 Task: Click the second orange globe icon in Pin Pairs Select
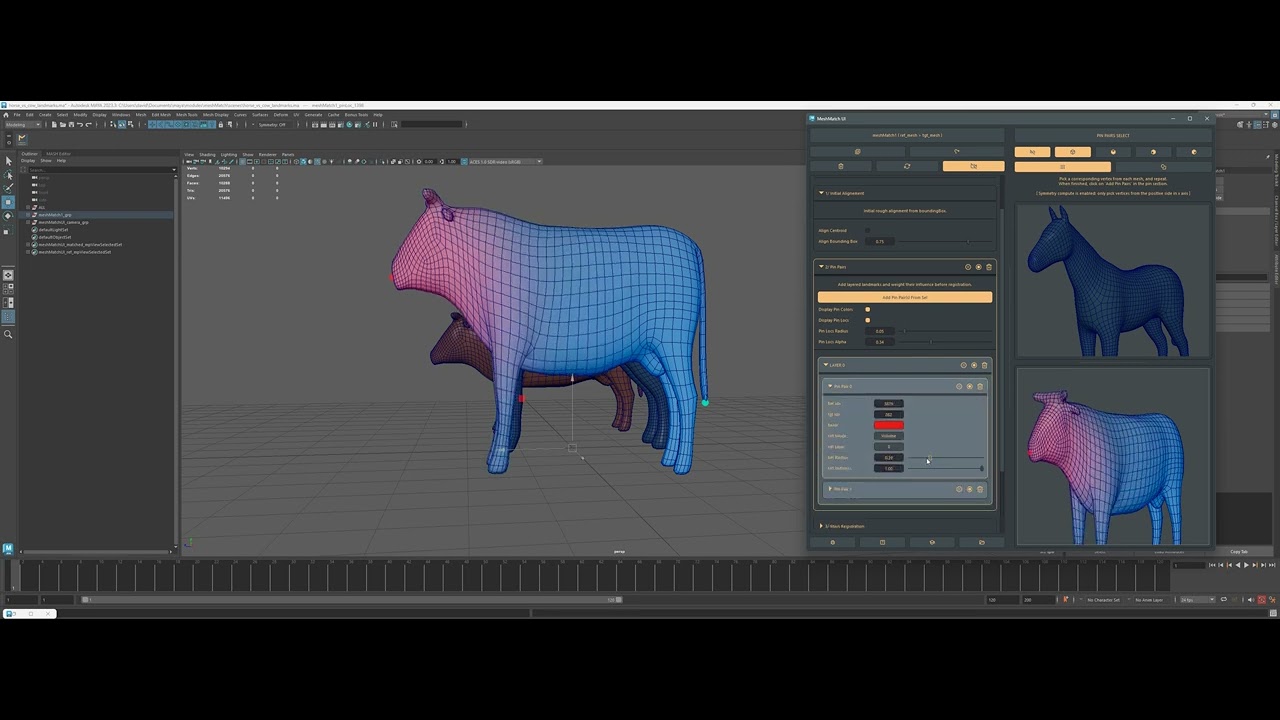pyautogui.click(x=1072, y=152)
